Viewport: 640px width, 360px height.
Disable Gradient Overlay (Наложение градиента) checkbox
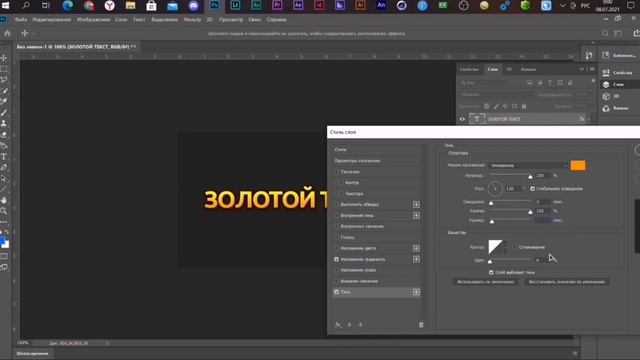click(337, 259)
